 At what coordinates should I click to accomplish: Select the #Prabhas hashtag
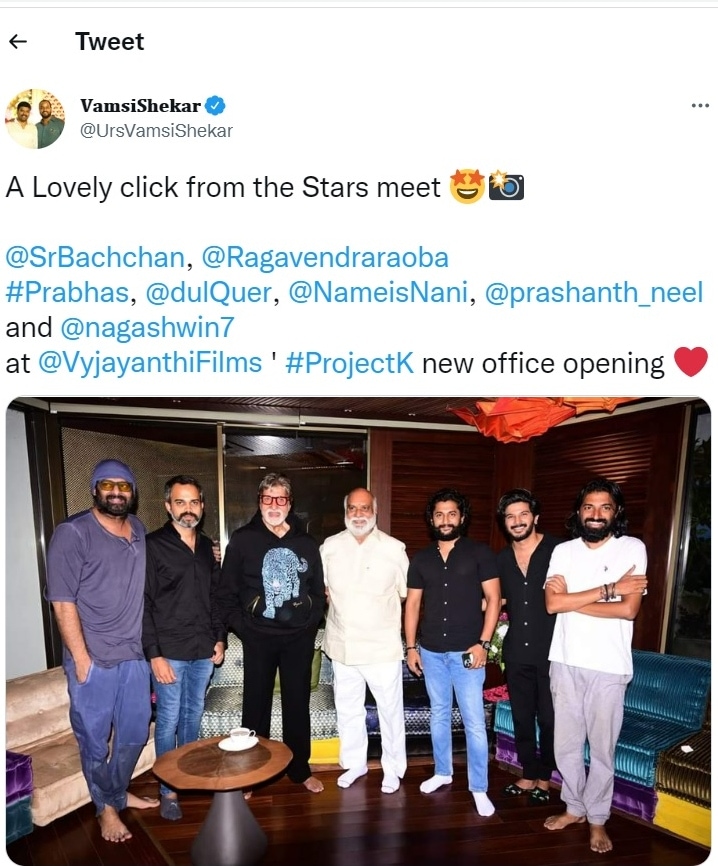[68, 293]
